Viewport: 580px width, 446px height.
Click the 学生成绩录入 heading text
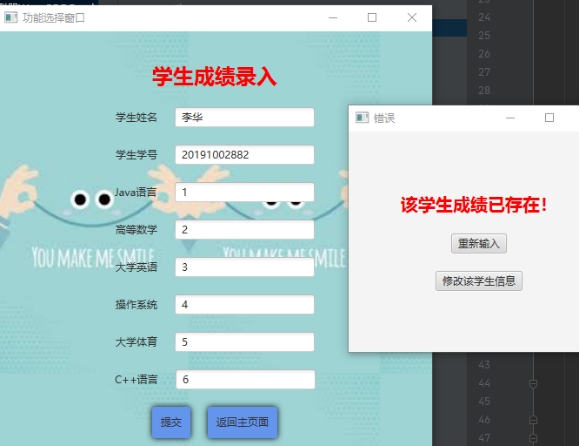214,77
